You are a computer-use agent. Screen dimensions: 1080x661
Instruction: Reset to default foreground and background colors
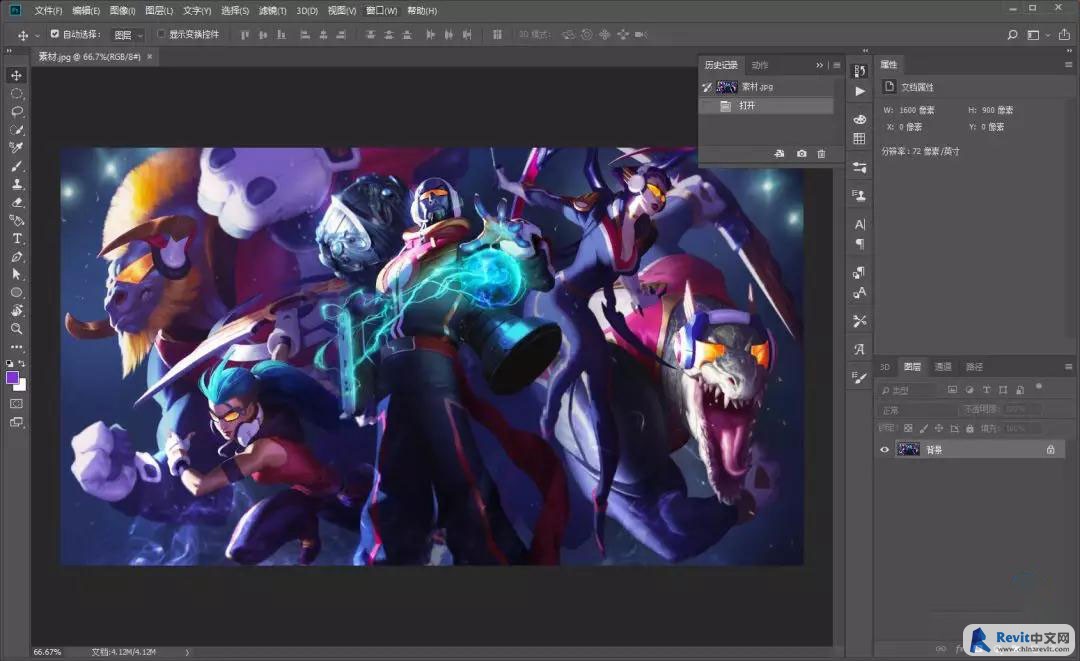pos(10,363)
